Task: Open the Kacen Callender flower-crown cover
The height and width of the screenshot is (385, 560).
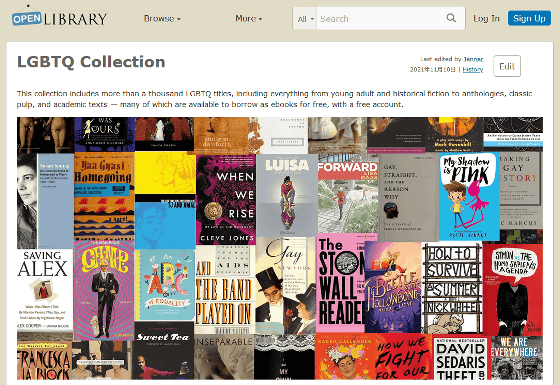Action: point(345,357)
